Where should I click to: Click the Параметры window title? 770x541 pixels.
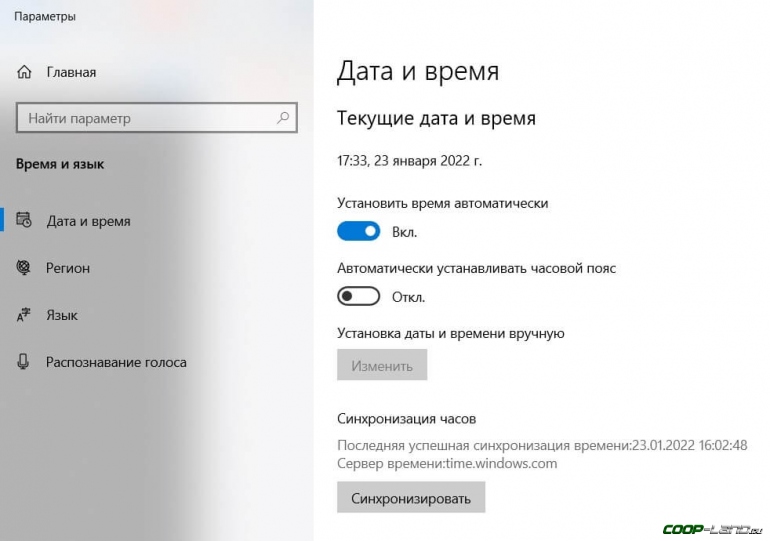click(x=45, y=16)
